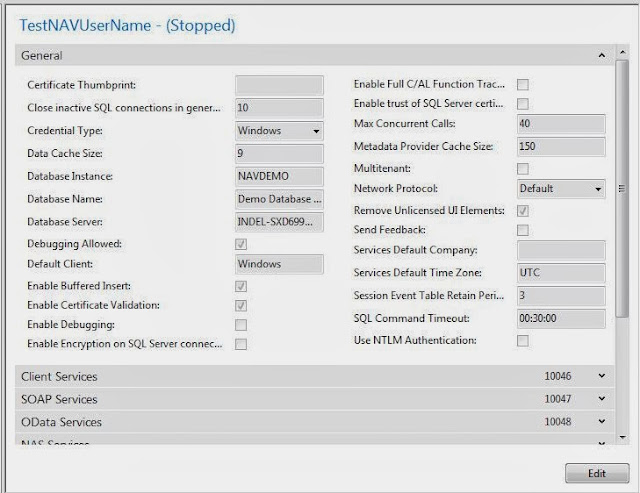Open the Network Protocol dropdown
This screenshot has width=640, height=493.
[x=561, y=189]
